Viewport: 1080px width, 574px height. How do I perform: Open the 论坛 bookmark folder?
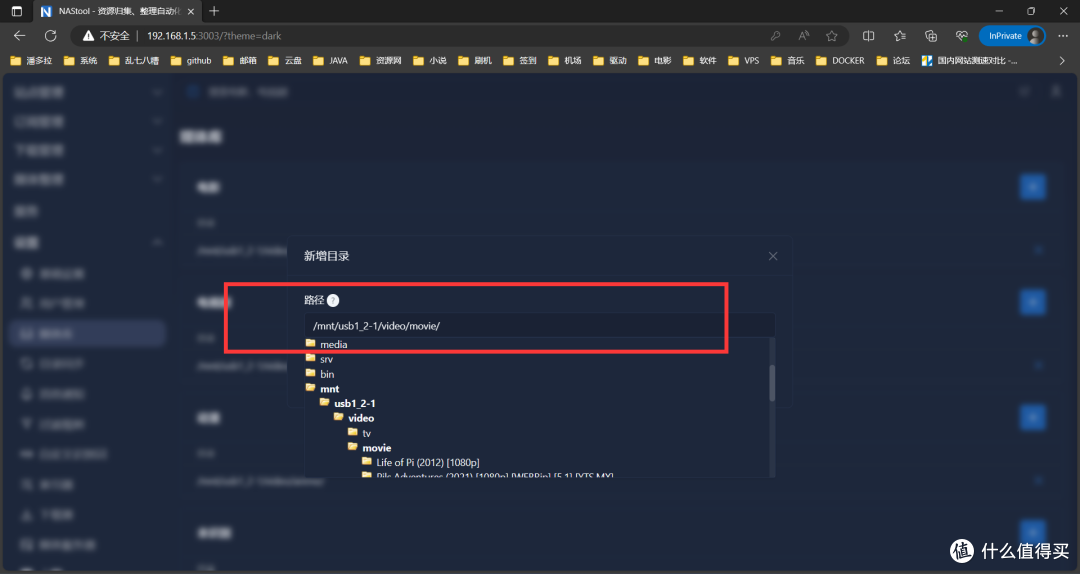click(x=893, y=61)
